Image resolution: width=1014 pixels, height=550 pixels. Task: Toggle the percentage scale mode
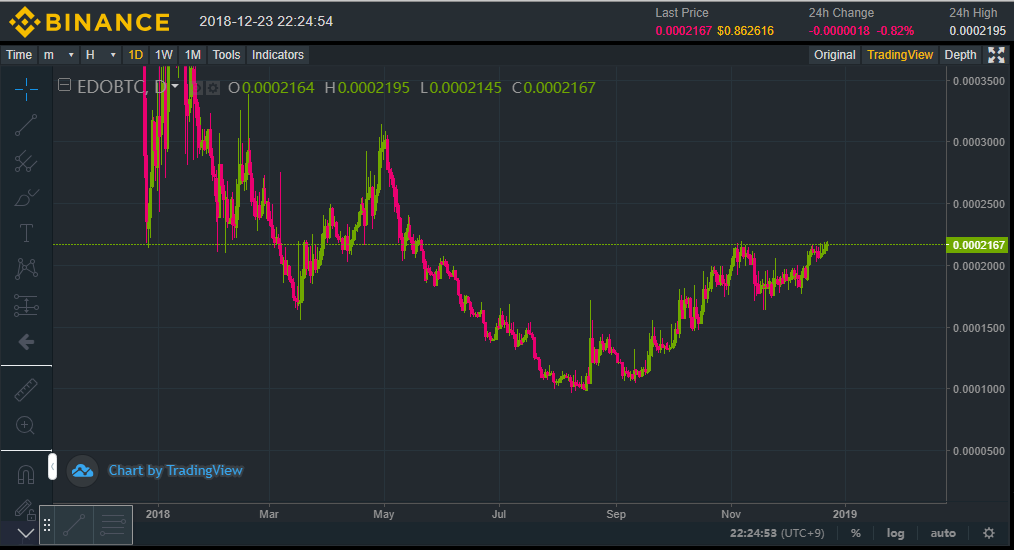point(855,533)
